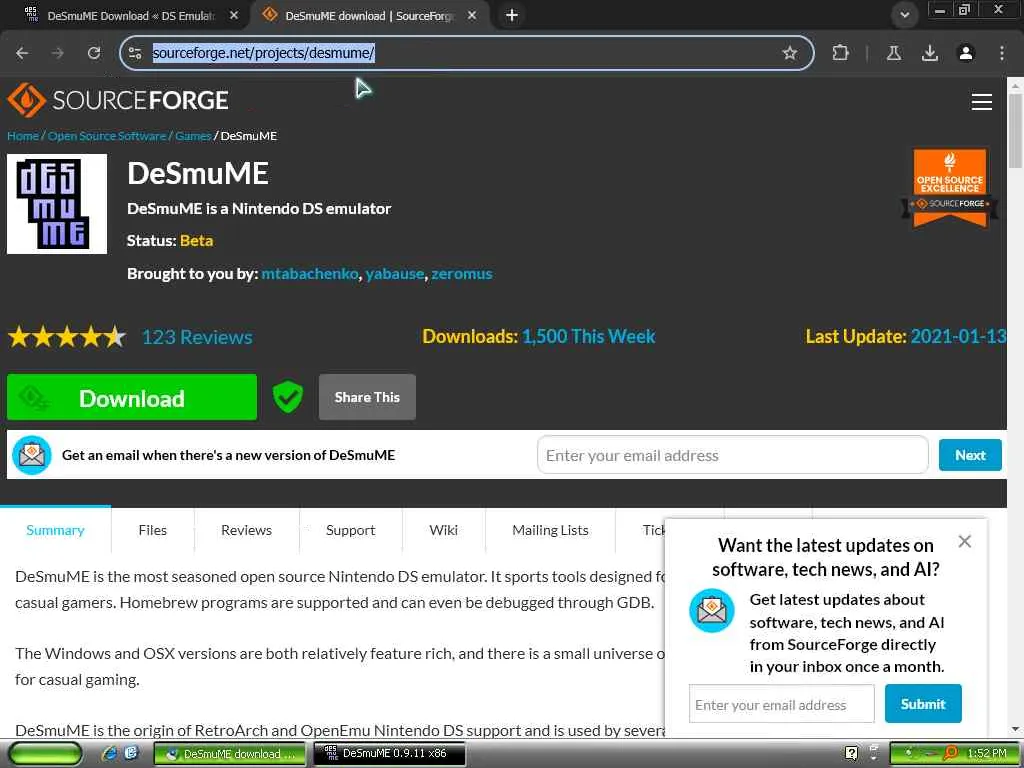Click the Next button for email signup
1024x768 pixels.
click(x=970, y=455)
